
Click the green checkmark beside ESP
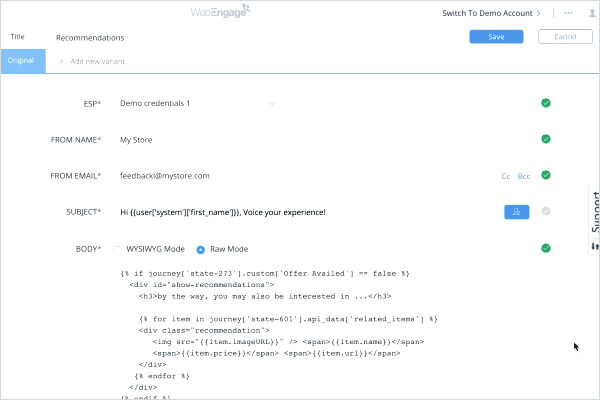tap(545, 103)
